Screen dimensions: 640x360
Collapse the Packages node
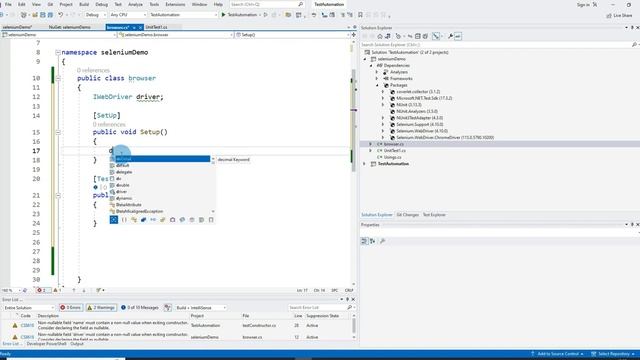[377, 85]
